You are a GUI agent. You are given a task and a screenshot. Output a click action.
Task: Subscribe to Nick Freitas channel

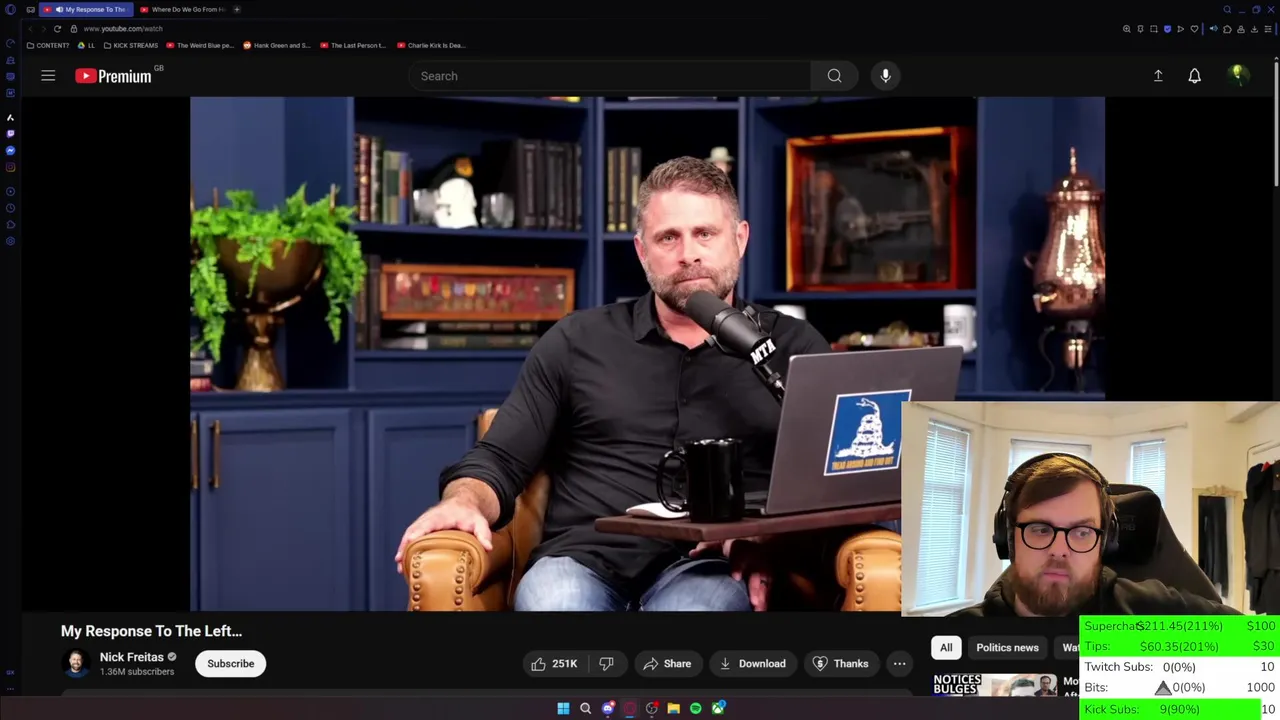pos(230,663)
